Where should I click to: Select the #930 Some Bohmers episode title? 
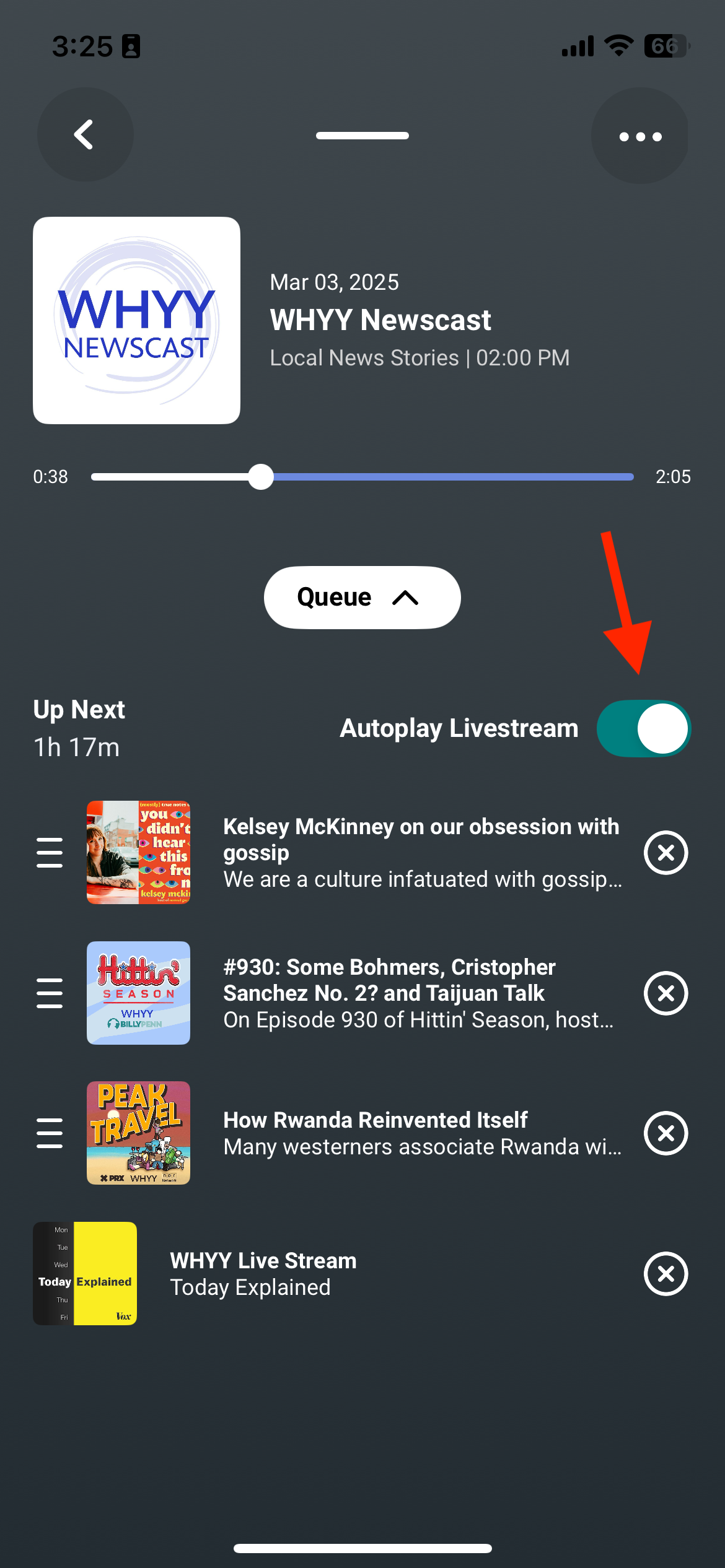[x=389, y=980]
